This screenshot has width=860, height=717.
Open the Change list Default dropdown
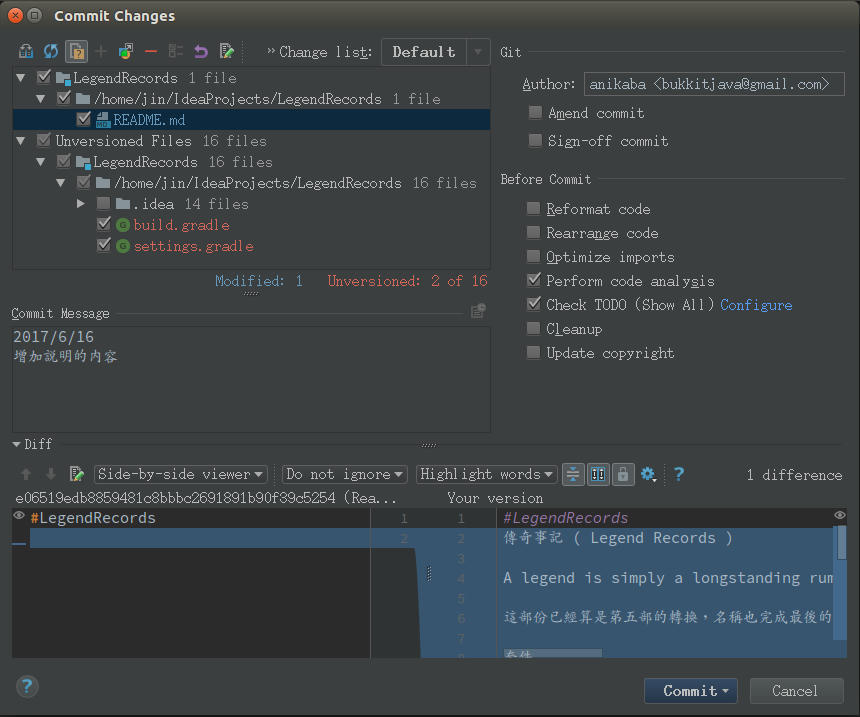click(435, 52)
